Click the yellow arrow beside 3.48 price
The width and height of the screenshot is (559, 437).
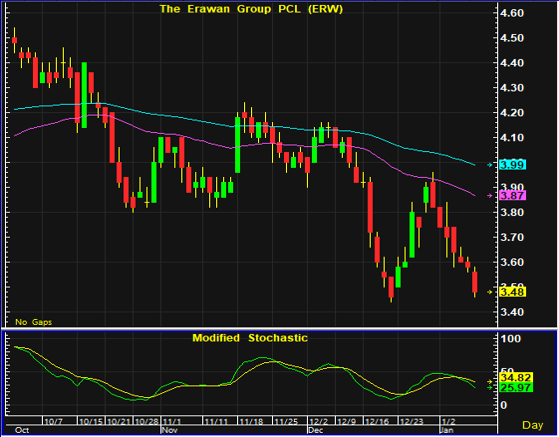[490, 292]
